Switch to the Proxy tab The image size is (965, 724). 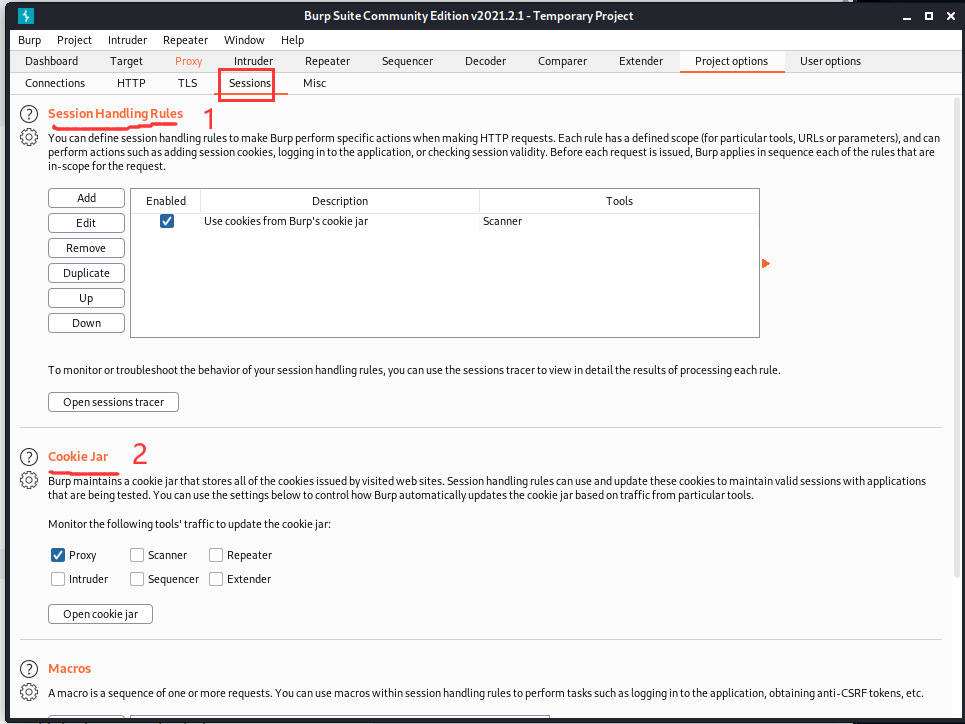tap(188, 61)
